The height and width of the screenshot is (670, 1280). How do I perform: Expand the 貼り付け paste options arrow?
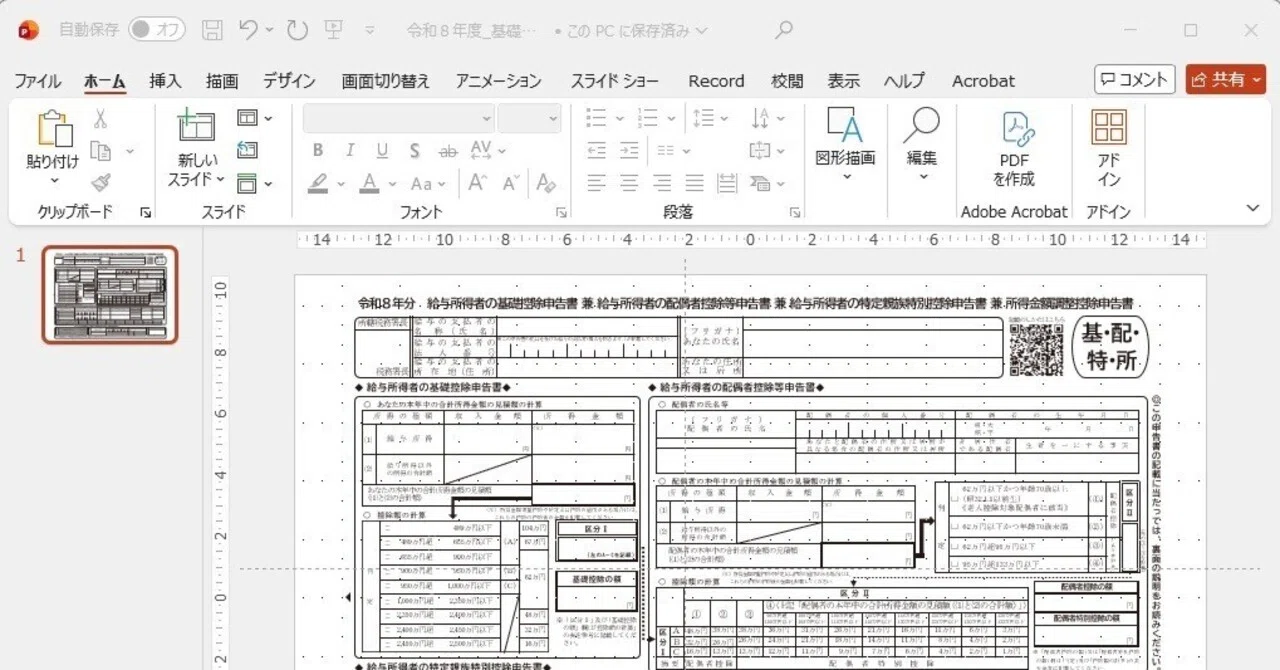(x=54, y=181)
